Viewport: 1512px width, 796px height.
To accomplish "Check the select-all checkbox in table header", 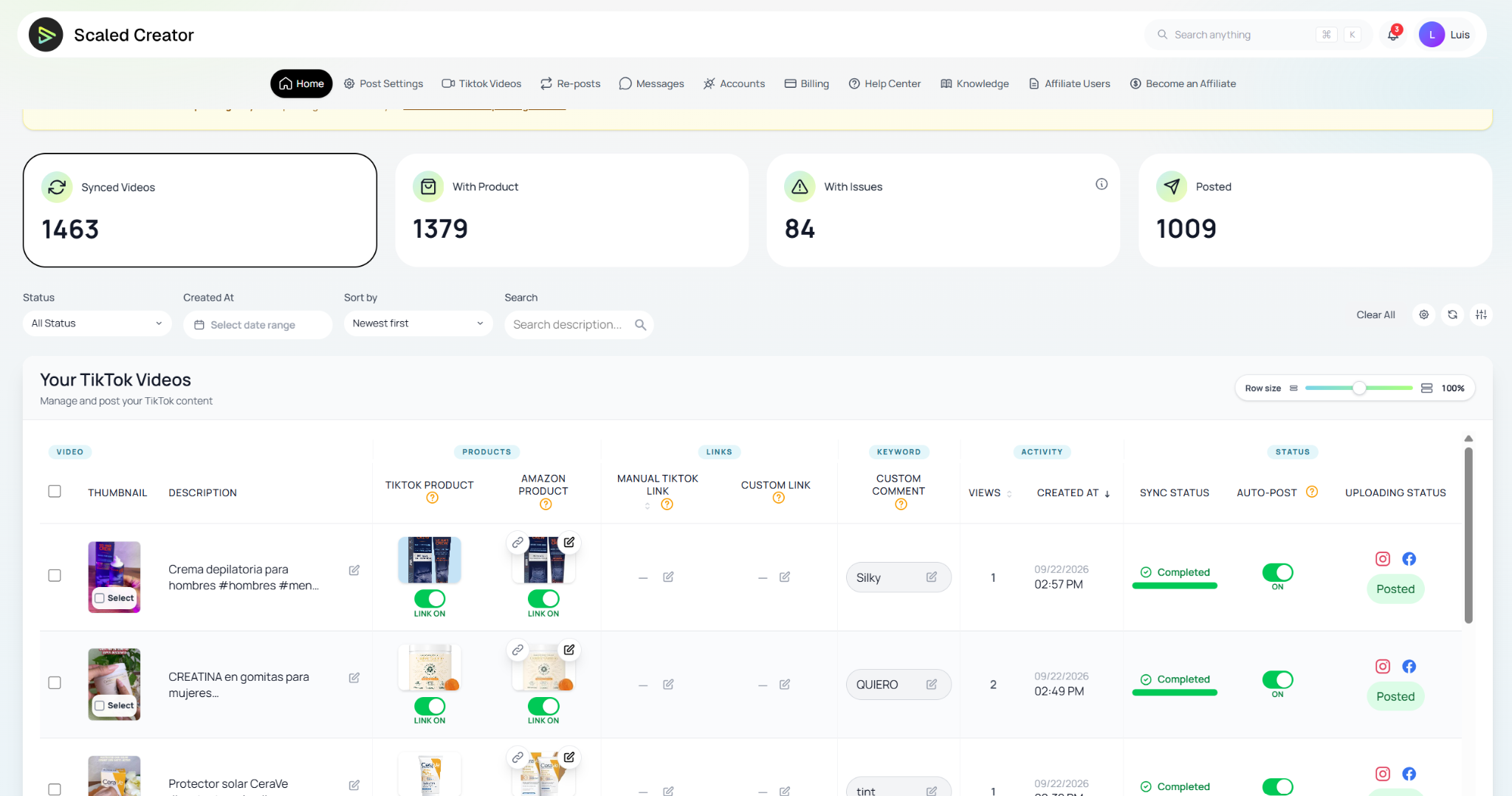I will tap(55, 492).
